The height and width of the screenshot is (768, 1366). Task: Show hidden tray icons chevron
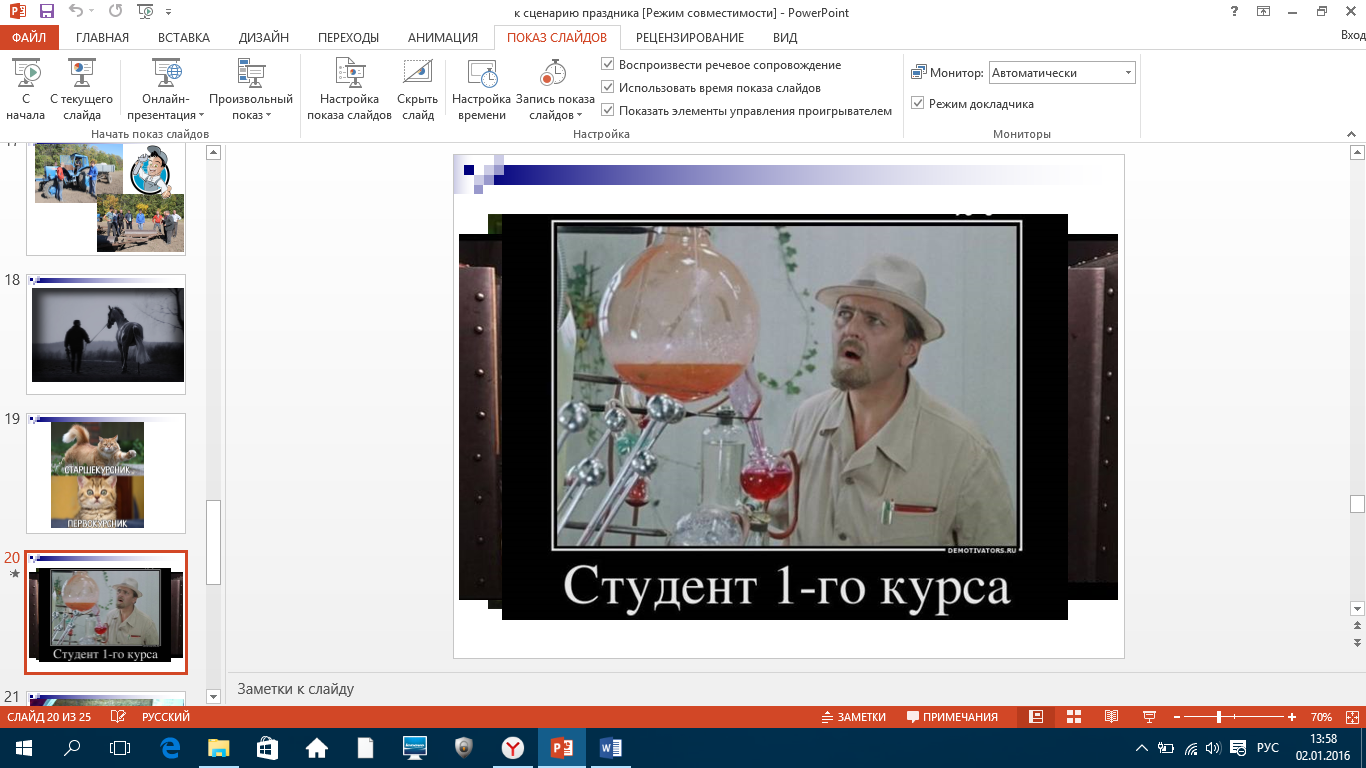click(1142, 747)
